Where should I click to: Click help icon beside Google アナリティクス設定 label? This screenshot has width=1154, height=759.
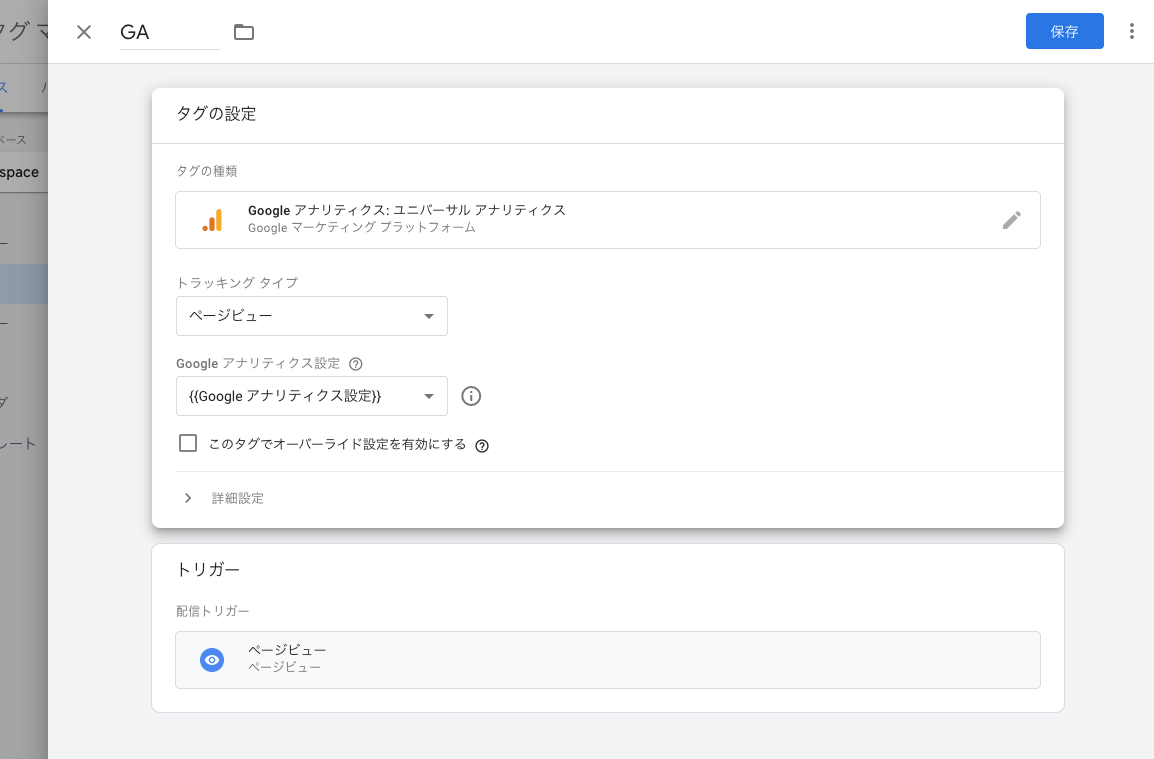tap(355, 364)
